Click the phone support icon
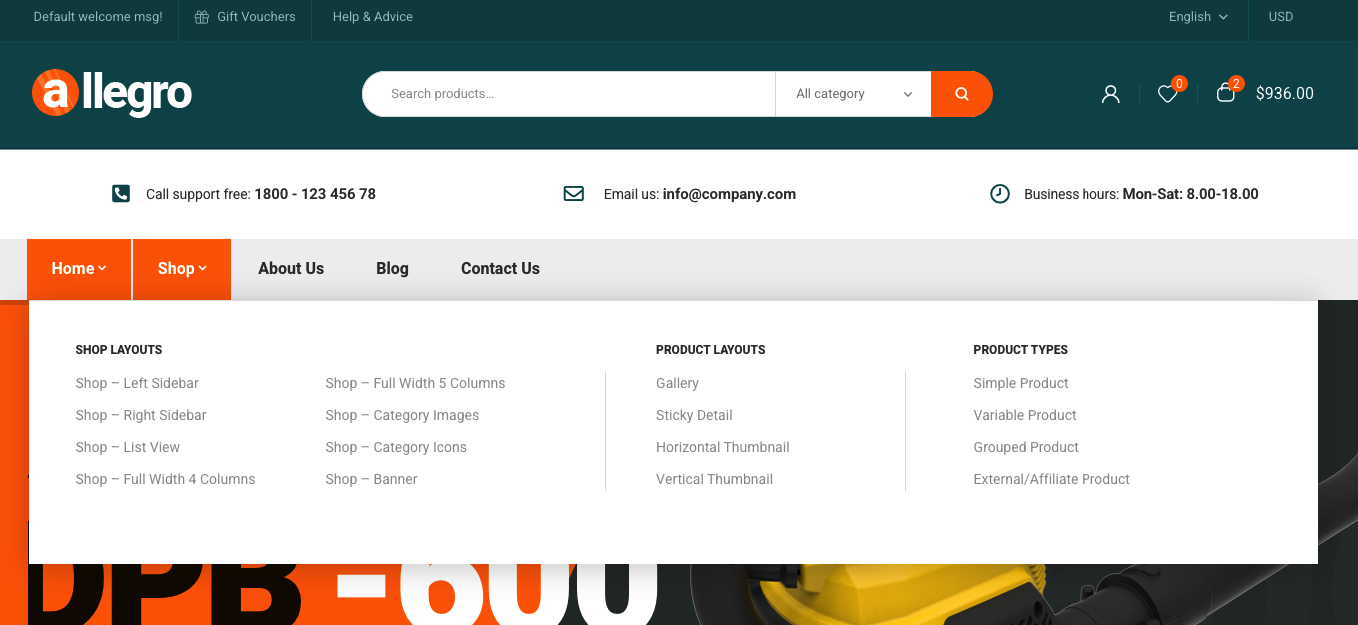 121,194
